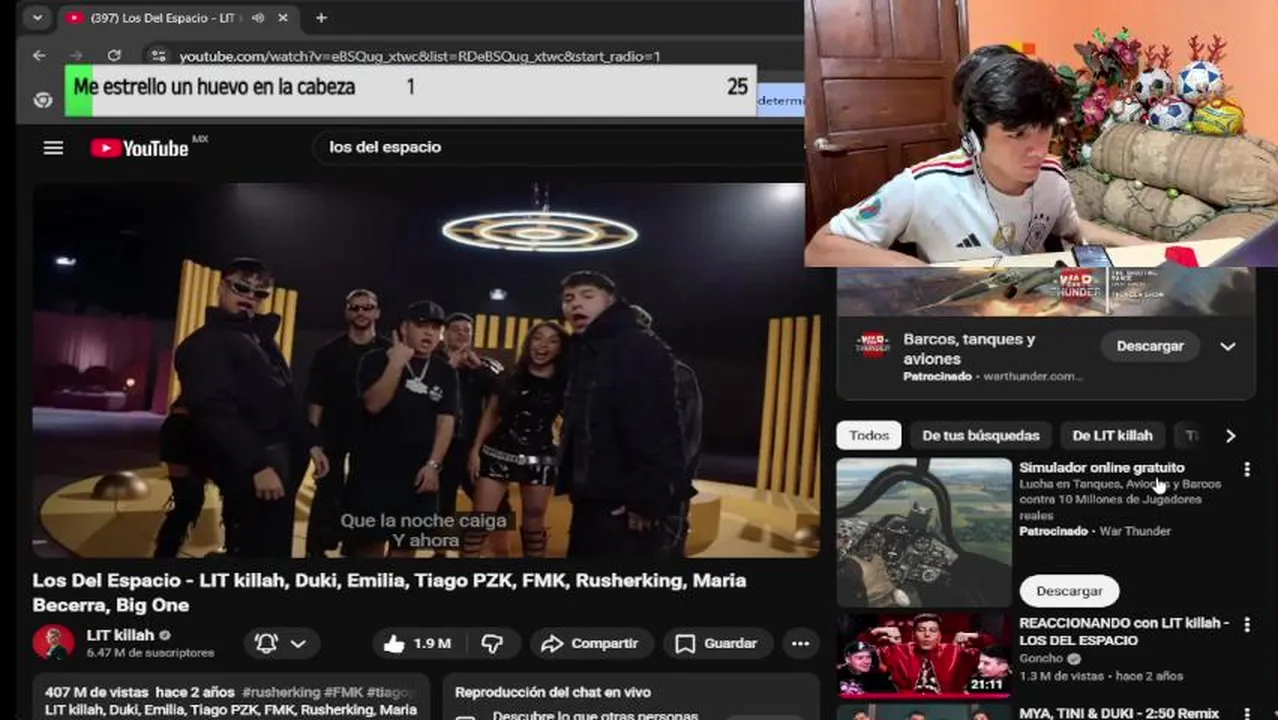Click the War Thunder banner ad image
1278x720 pixels.
click(1046, 291)
